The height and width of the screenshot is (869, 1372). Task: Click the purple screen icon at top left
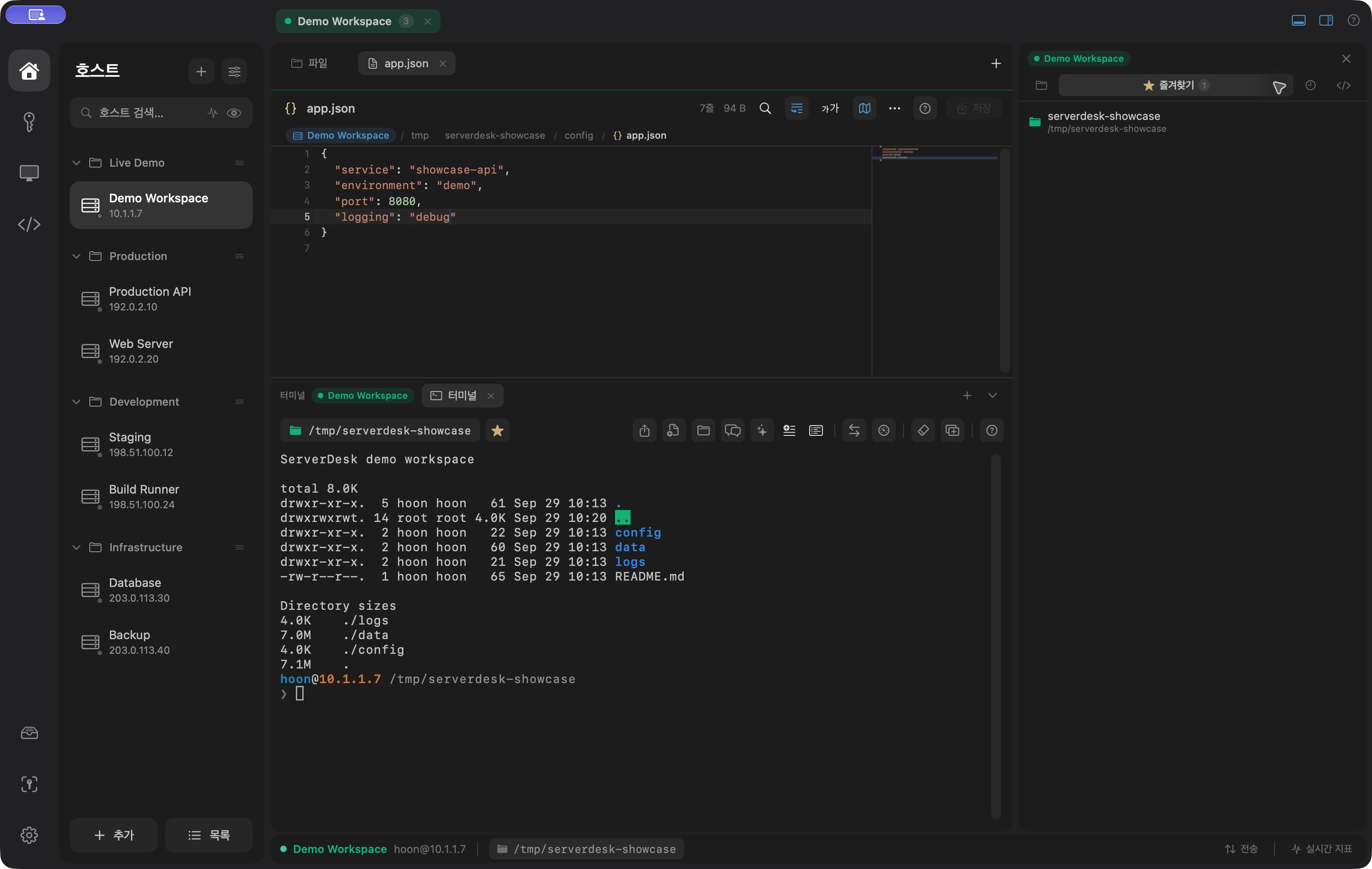click(36, 15)
